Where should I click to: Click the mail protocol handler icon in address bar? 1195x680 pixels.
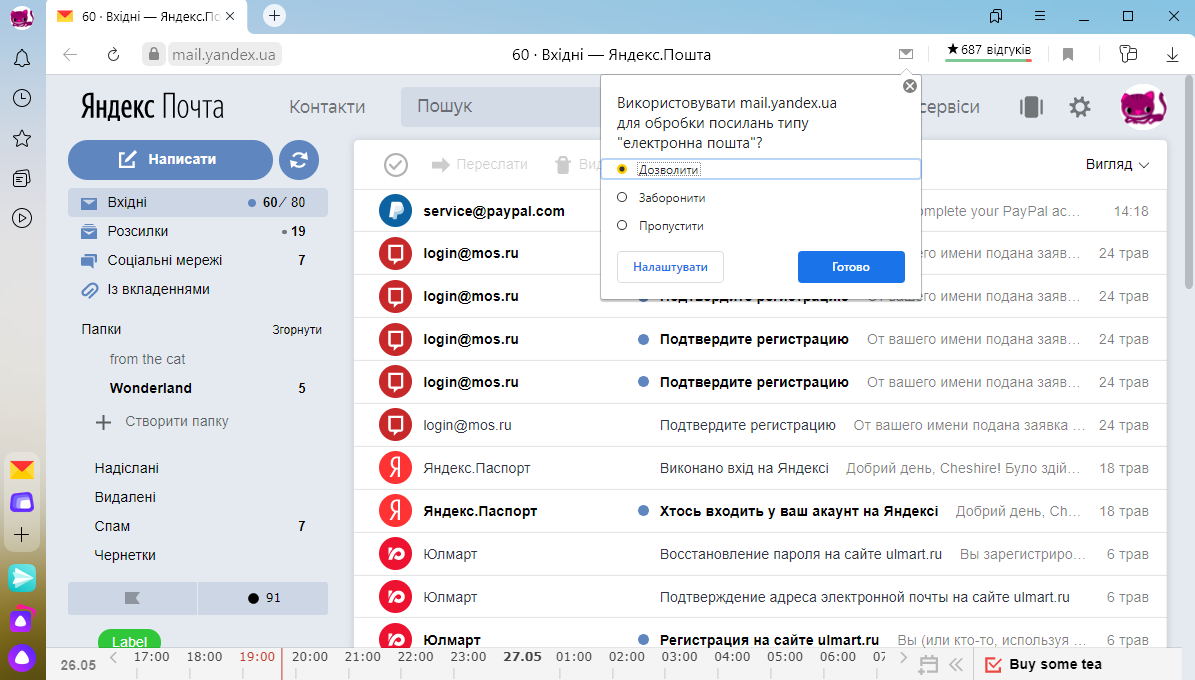point(905,53)
